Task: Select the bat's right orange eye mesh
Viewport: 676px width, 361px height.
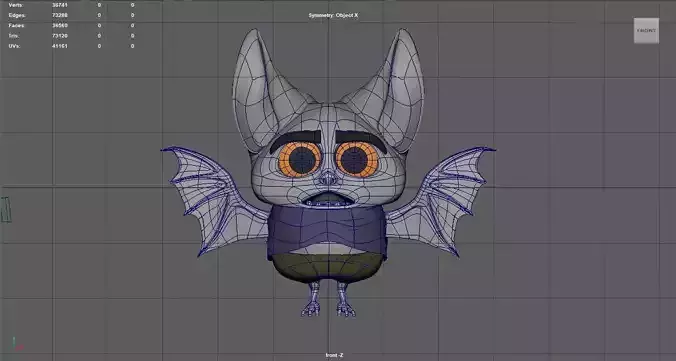Action: pos(357,159)
